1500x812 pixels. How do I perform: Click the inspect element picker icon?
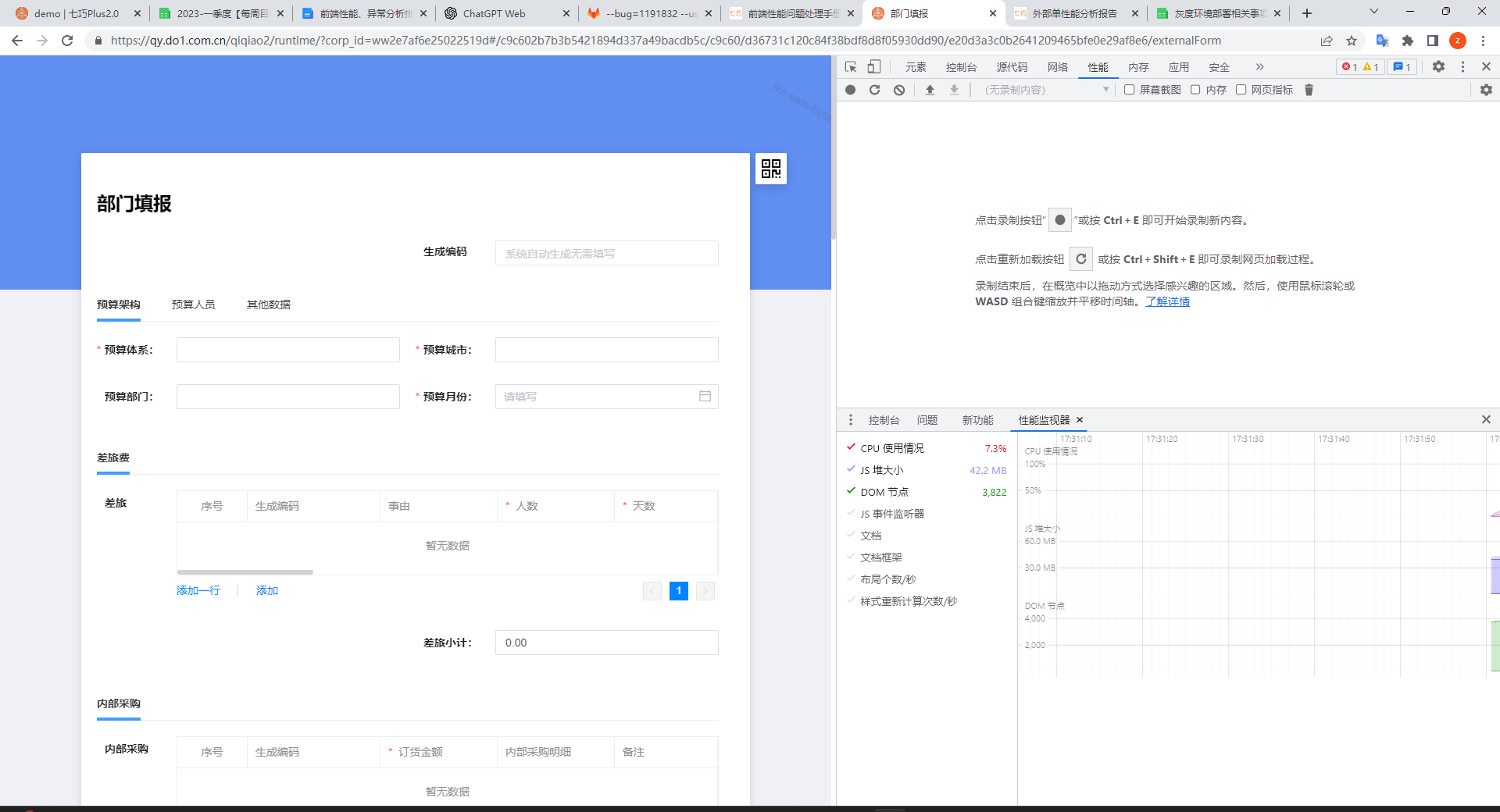coord(851,67)
